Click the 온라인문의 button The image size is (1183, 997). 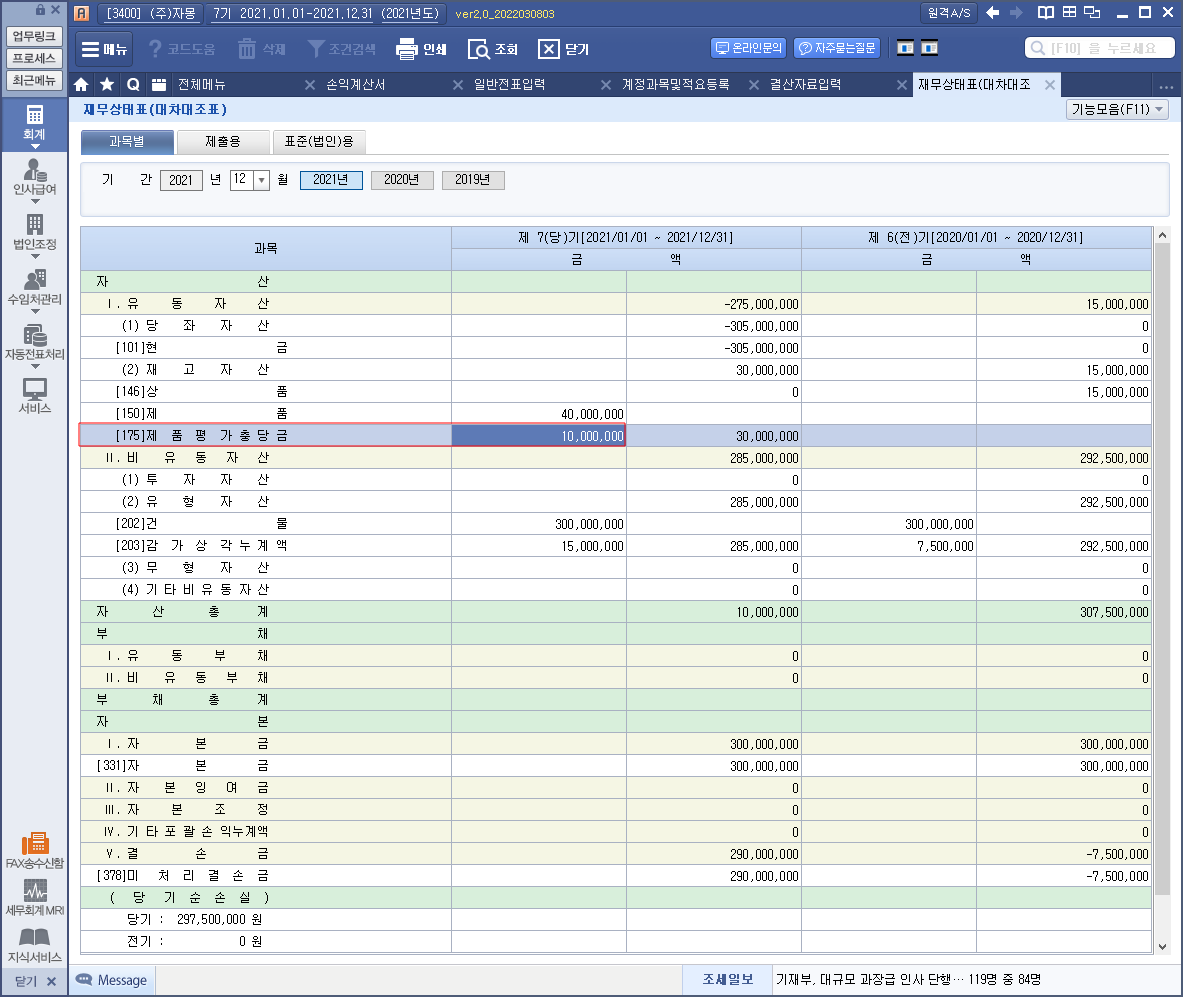pyautogui.click(x=749, y=48)
